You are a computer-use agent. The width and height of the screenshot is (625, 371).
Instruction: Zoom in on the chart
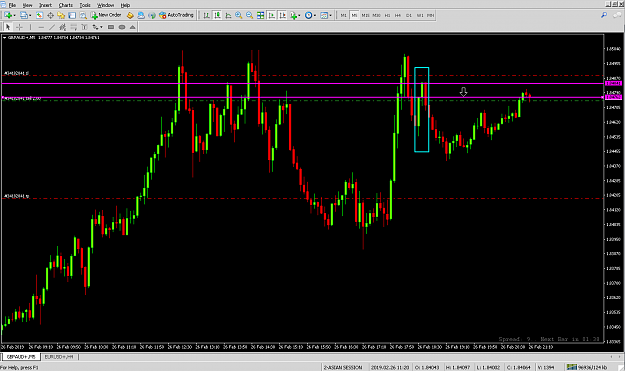tap(238, 15)
